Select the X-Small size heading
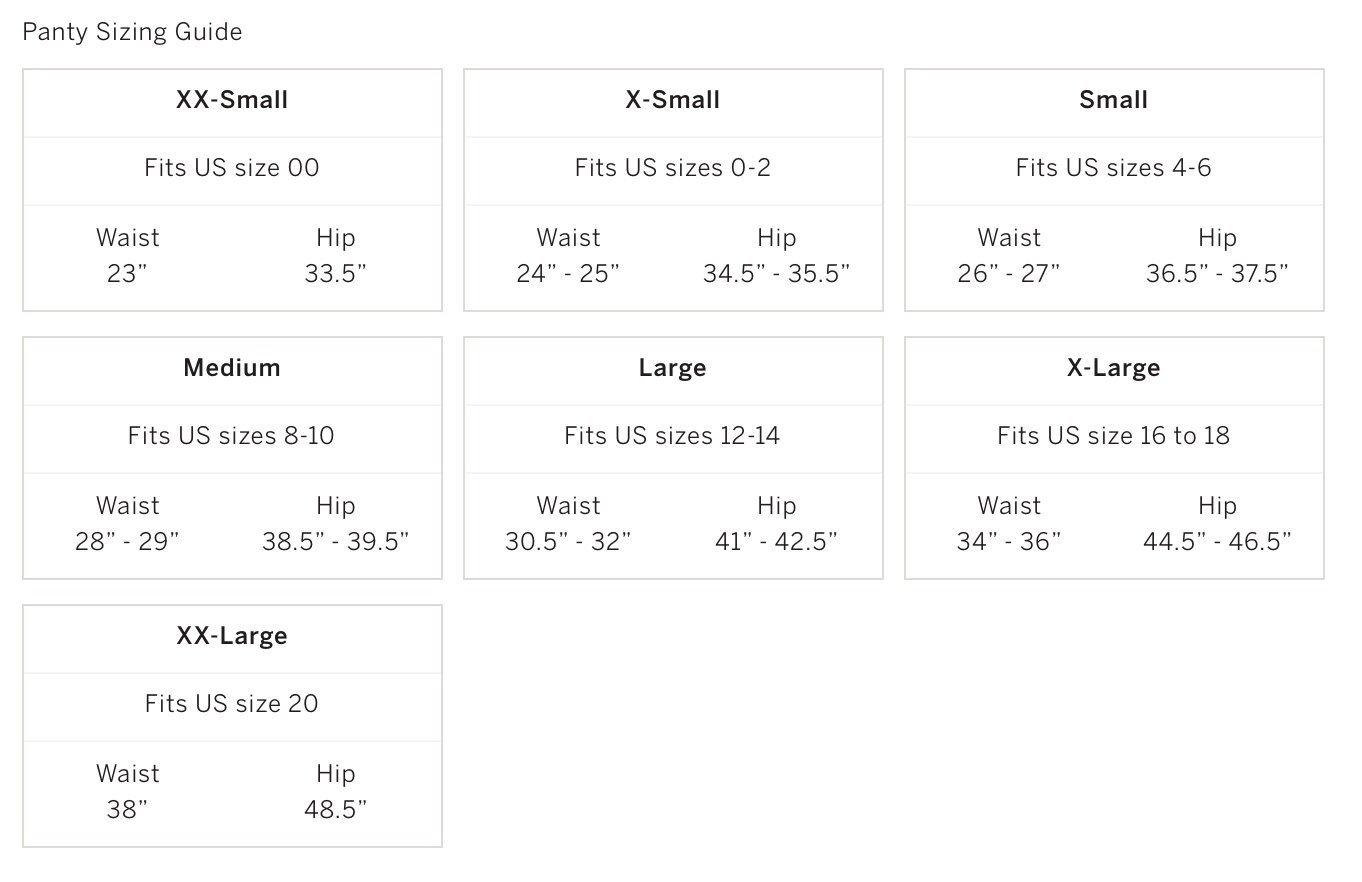Screen dimensions: 1362x882 (673, 100)
